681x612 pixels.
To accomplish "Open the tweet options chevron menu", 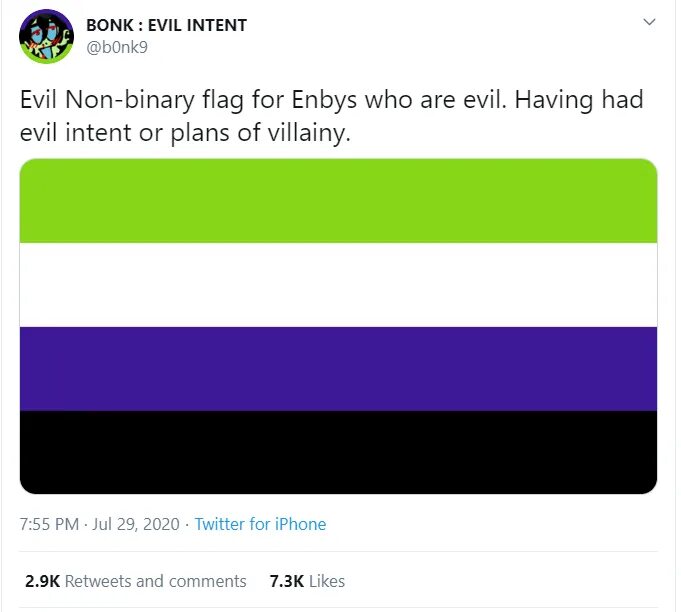I will click(x=649, y=22).
